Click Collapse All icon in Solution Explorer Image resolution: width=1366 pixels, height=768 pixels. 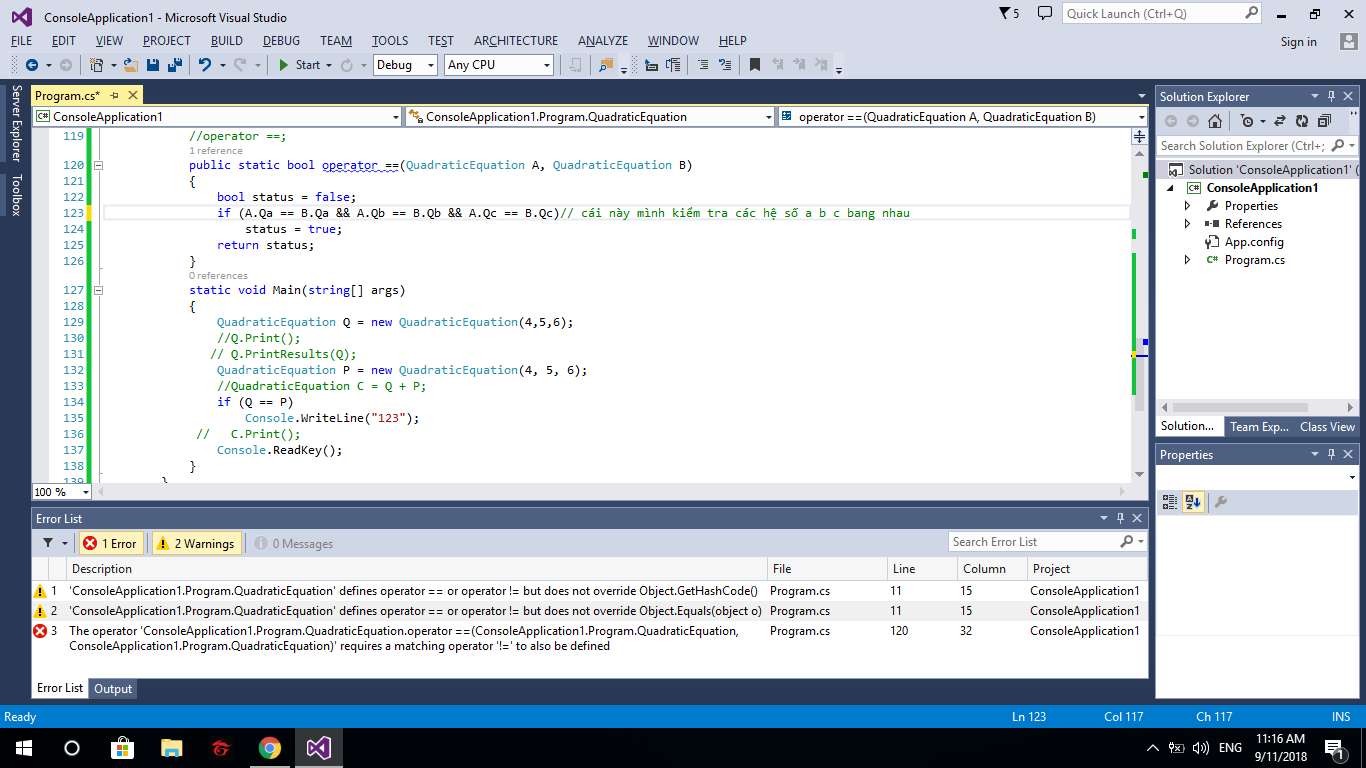pyautogui.click(x=1324, y=121)
